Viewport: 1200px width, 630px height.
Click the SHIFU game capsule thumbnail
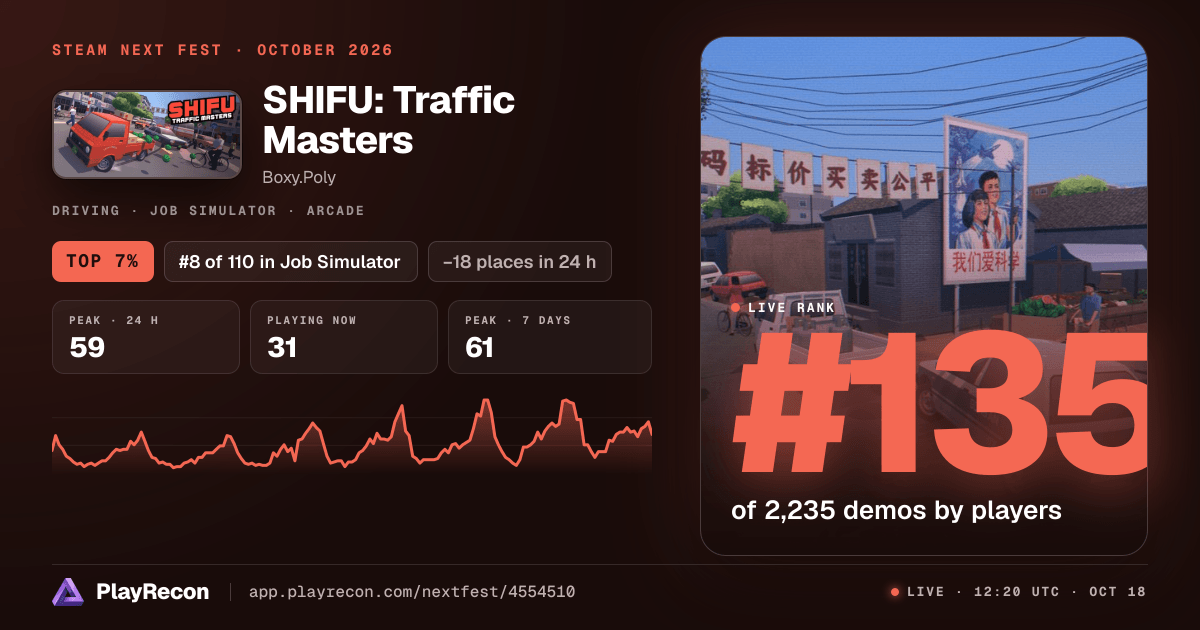coord(147,135)
